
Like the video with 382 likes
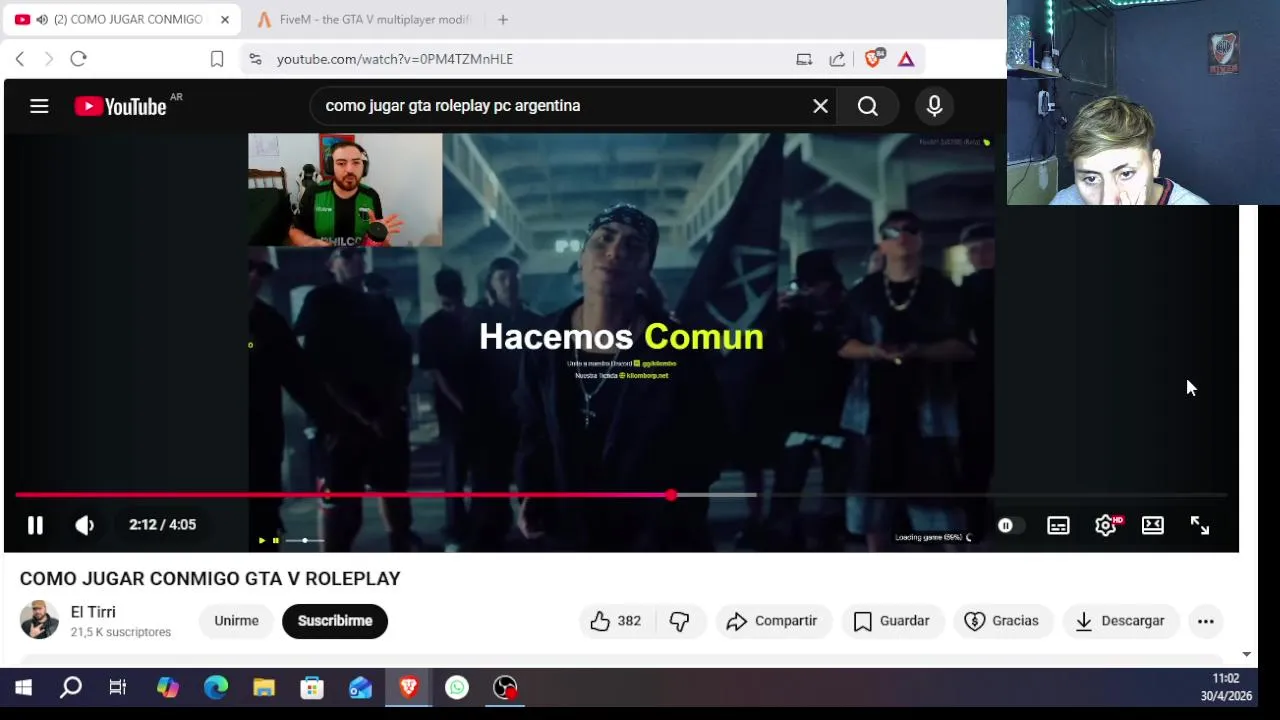click(x=616, y=621)
